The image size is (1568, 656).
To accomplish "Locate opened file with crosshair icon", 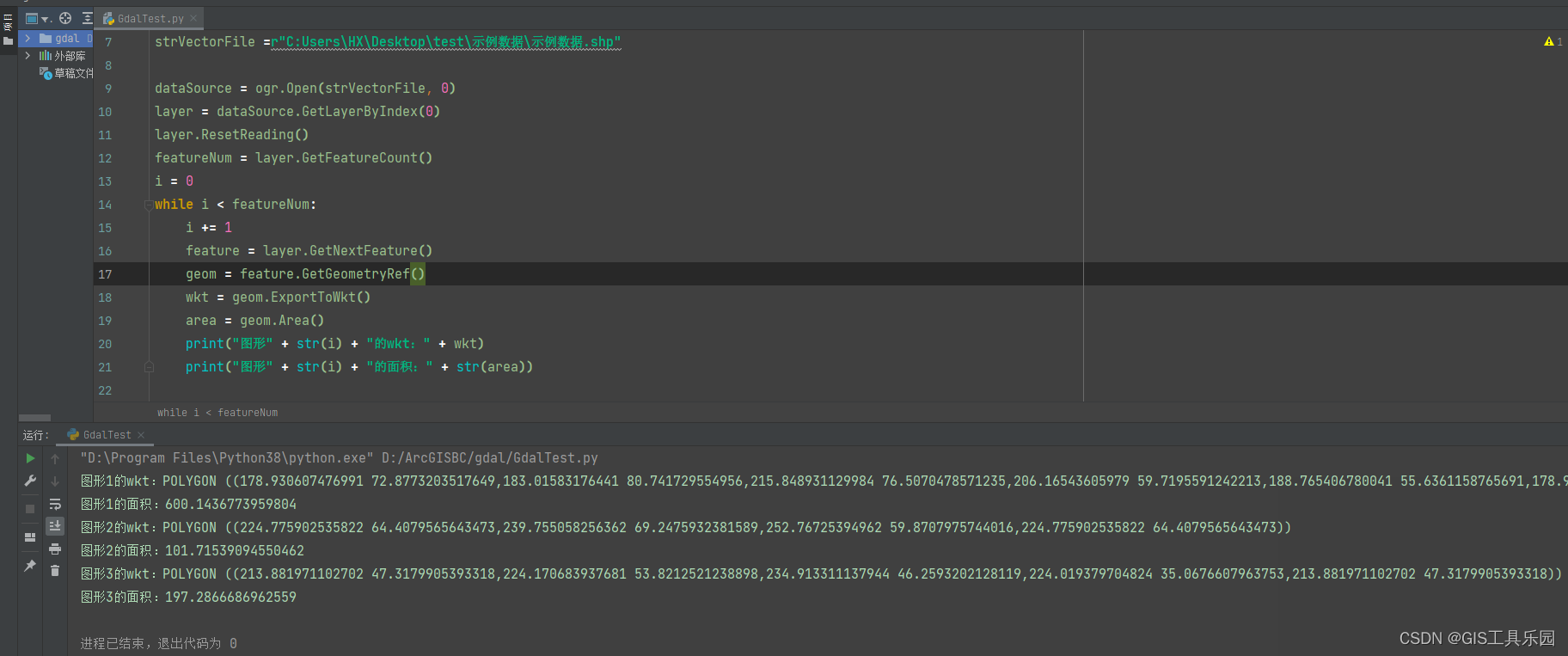I will coord(65,18).
